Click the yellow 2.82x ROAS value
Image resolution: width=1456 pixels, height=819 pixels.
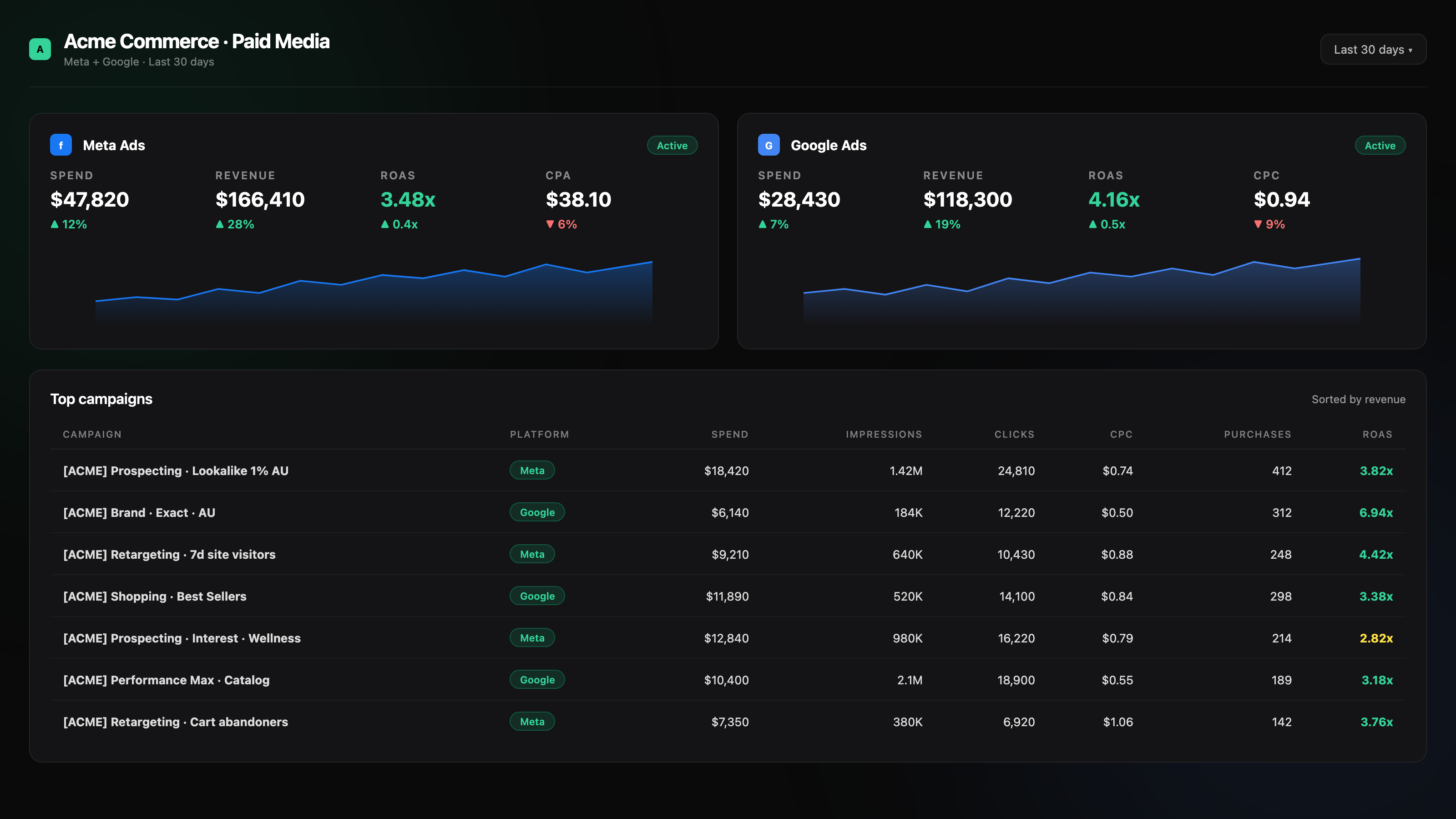click(1376, 637)
